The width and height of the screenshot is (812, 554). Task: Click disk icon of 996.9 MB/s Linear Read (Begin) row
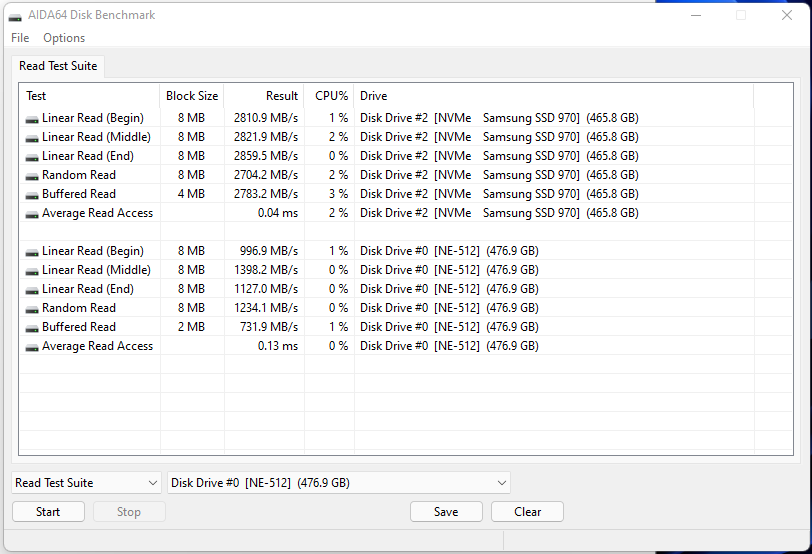(32, 253)
